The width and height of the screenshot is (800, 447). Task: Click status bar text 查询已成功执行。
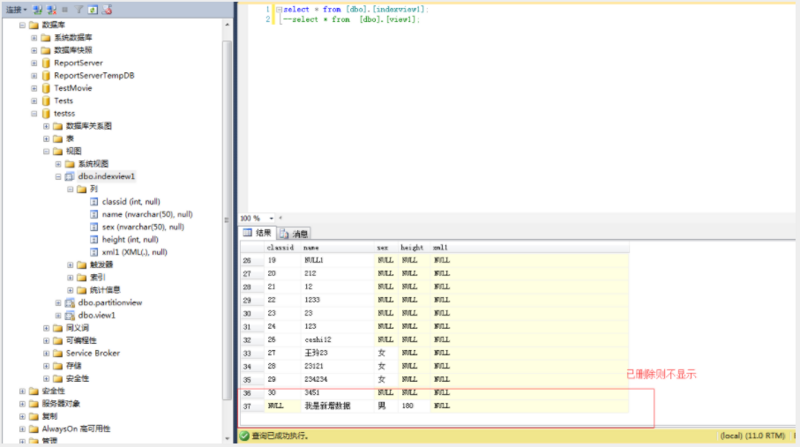pos(280,436)
